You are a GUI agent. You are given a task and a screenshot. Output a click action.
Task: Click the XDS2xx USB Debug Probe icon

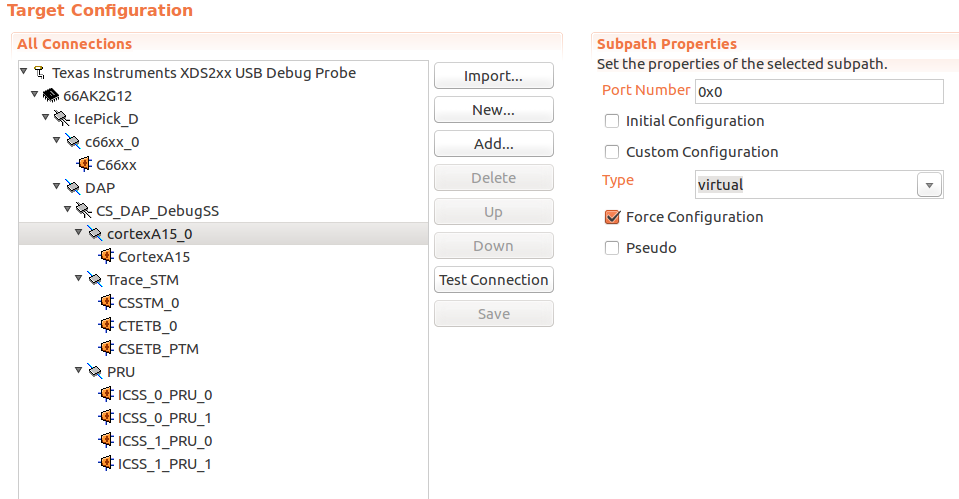(x=39, y=73)
